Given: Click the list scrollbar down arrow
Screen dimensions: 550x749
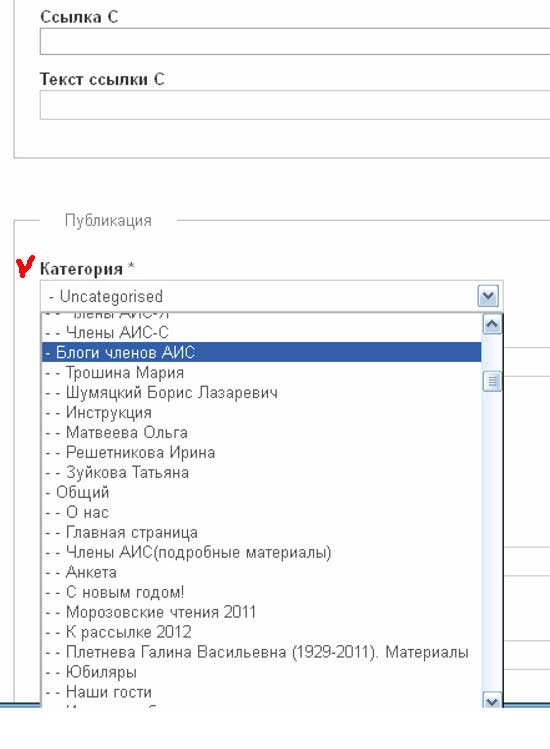Looking at the screenshot, I should pos(492,700).
